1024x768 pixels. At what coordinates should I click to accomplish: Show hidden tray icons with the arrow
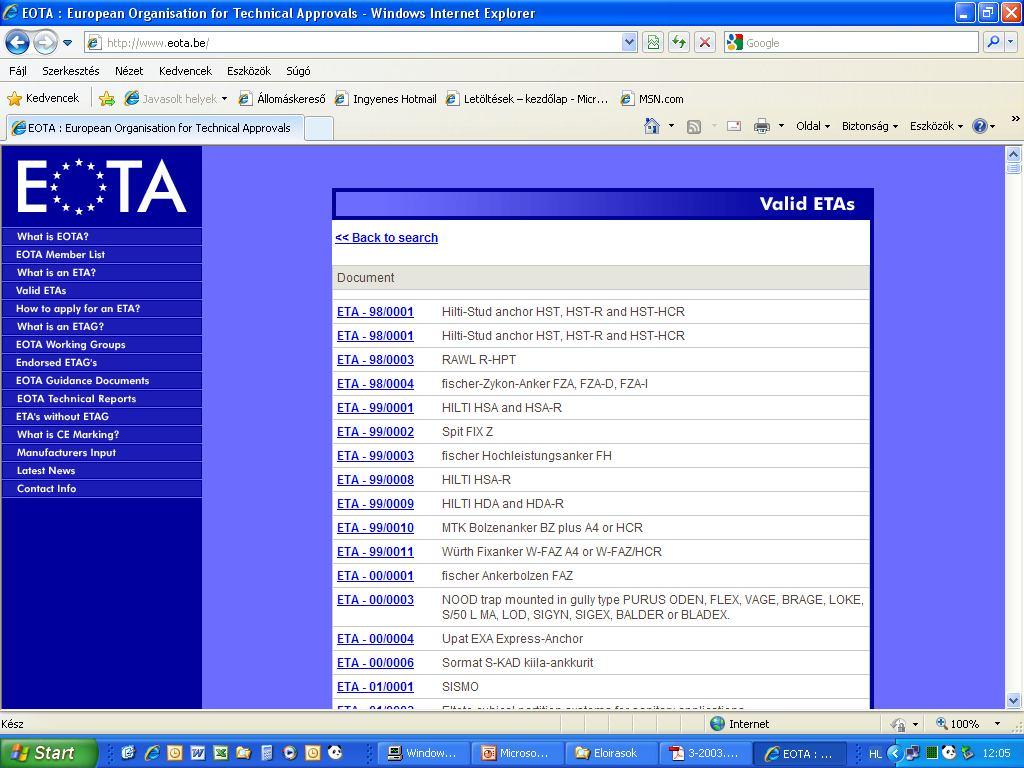point(895,753)
